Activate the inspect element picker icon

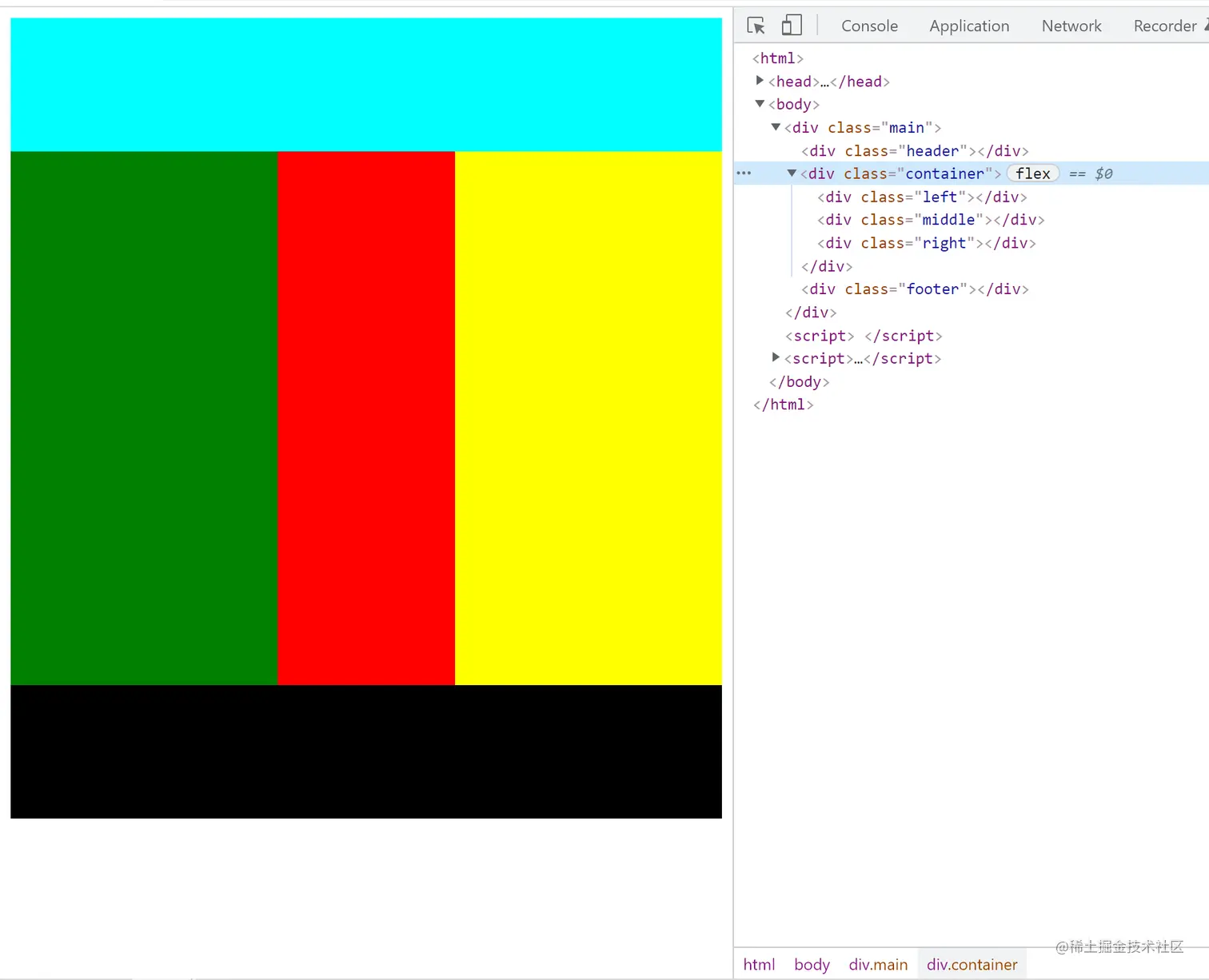[x=756, y=26]
